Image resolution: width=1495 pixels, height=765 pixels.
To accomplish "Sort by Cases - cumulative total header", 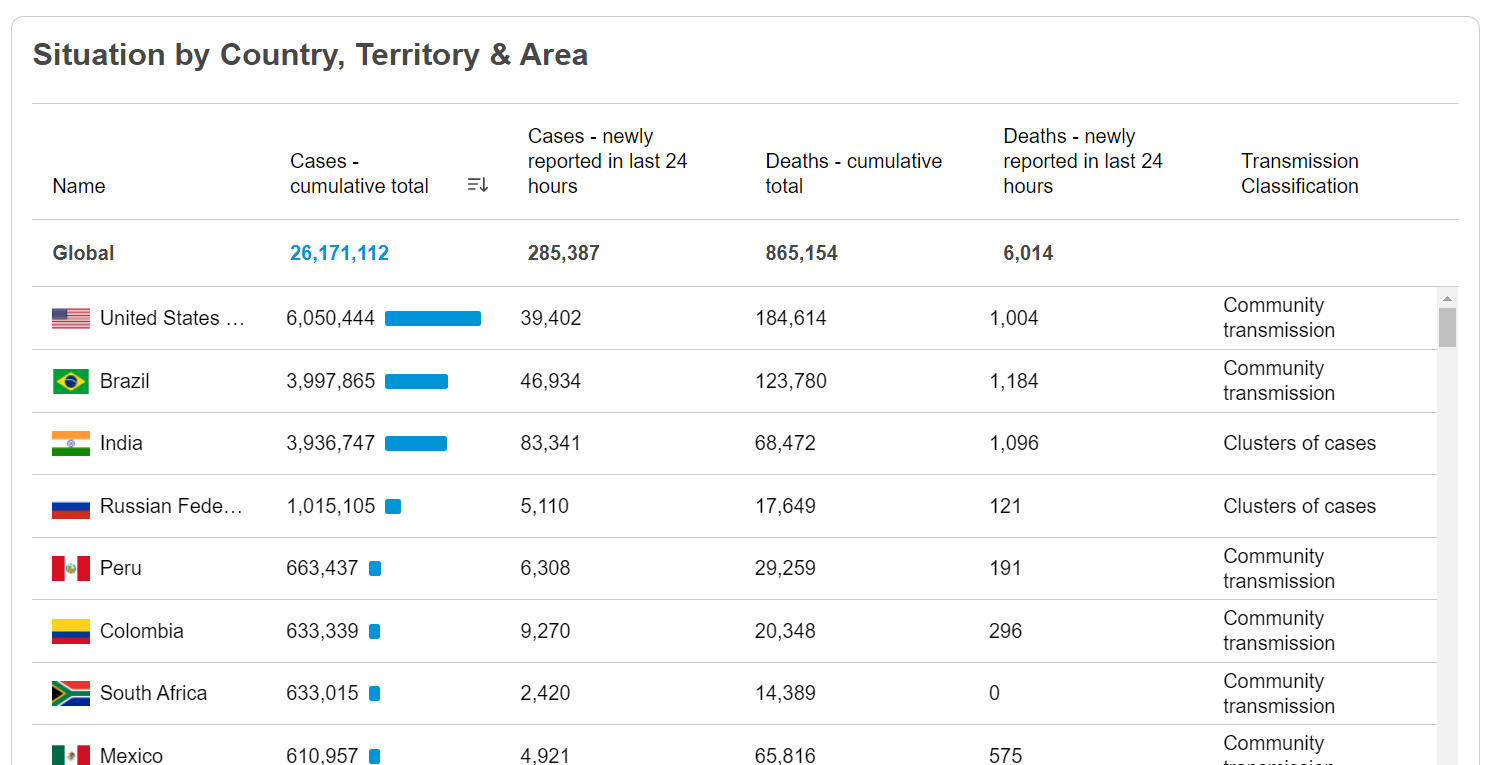I will tap(359, 173).
